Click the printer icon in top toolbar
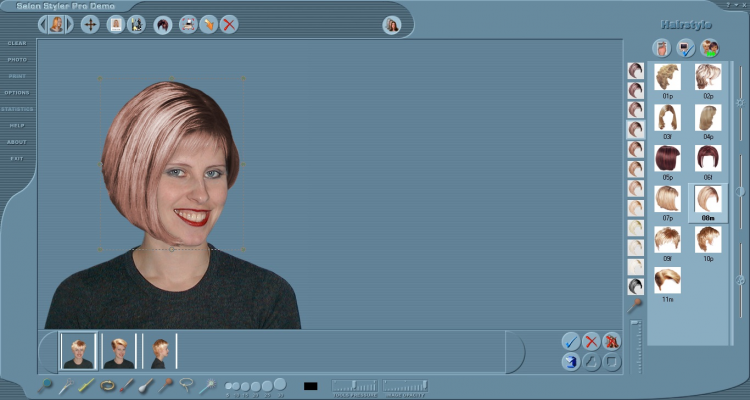 (187, 24)
